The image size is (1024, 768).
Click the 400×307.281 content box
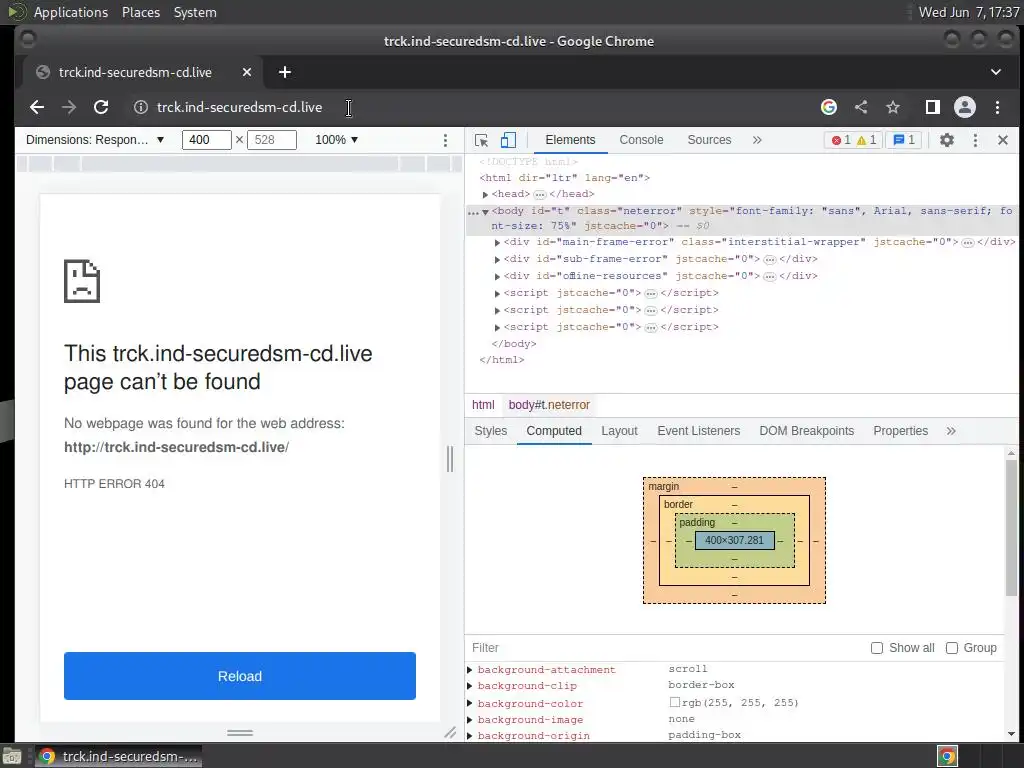(x=735, y=540)
